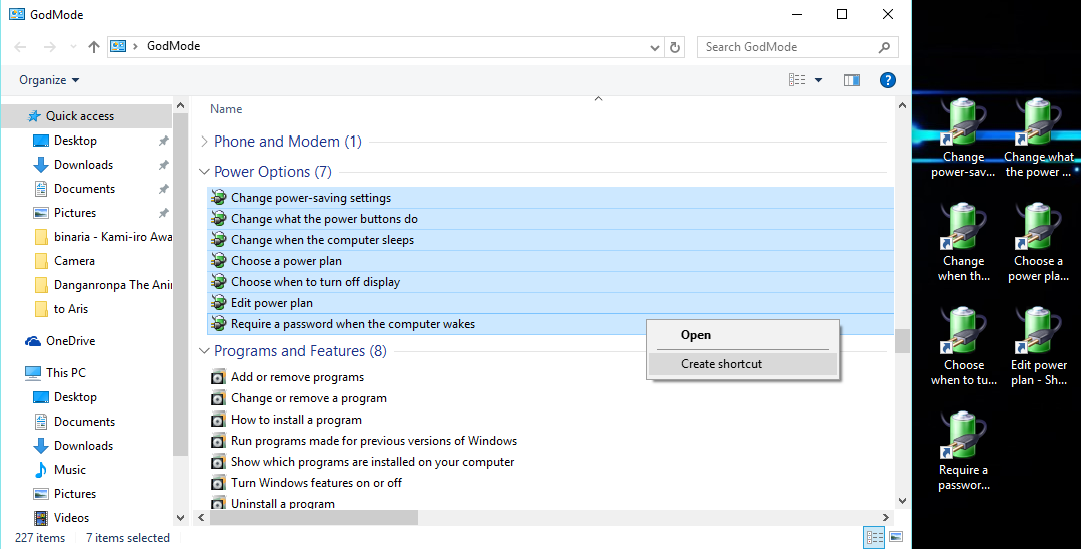Choose Create shortcut from context menu
The image size is (1081, 549).
tap(743, 364)
